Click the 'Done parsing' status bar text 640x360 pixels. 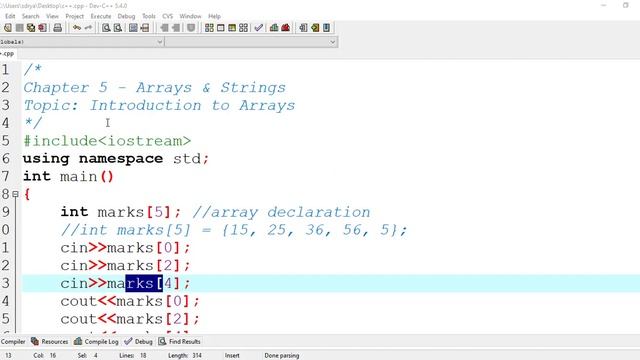[282, 356]
